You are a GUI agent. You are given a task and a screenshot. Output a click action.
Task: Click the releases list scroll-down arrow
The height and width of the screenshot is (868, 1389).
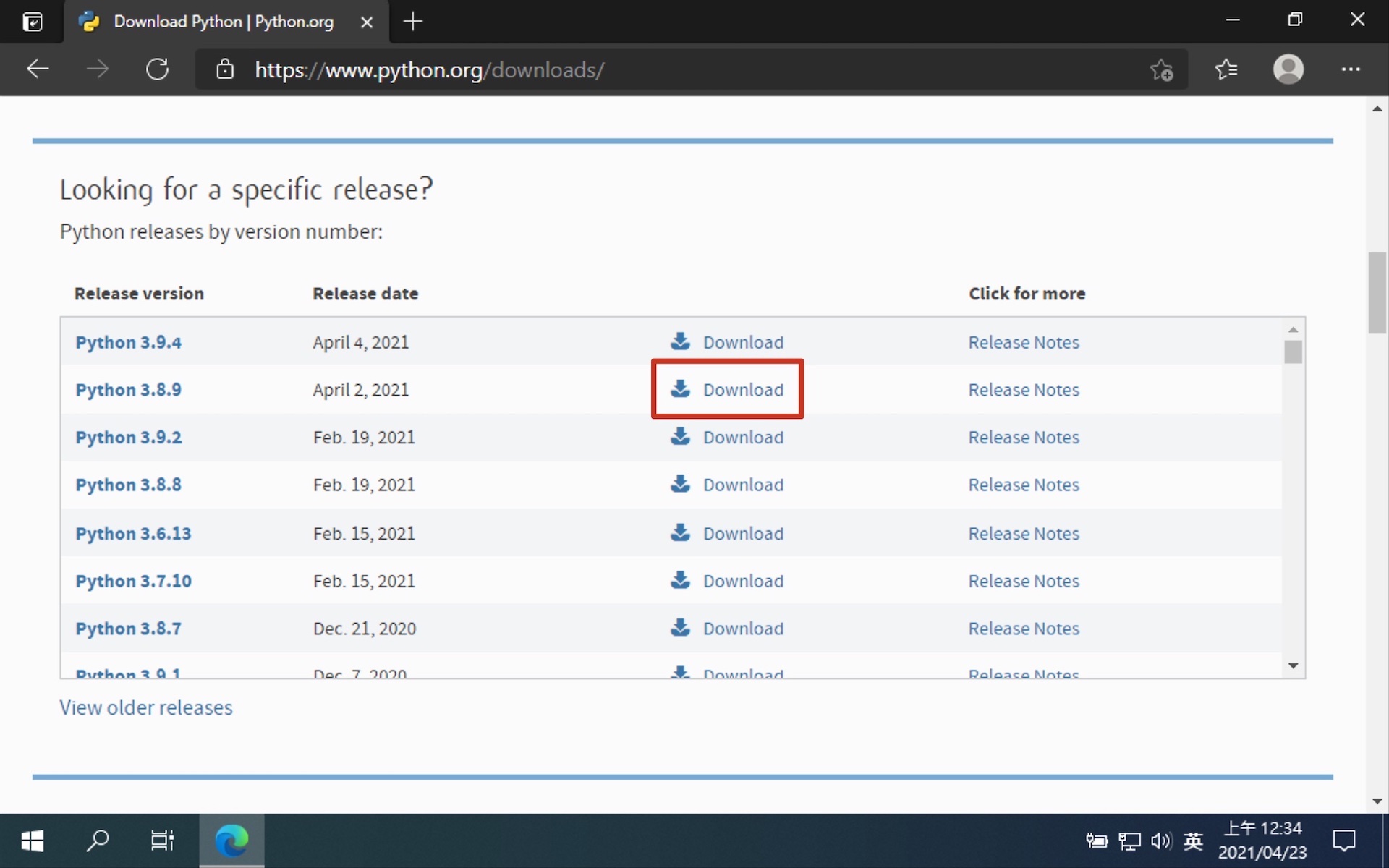click(1293, 665)
